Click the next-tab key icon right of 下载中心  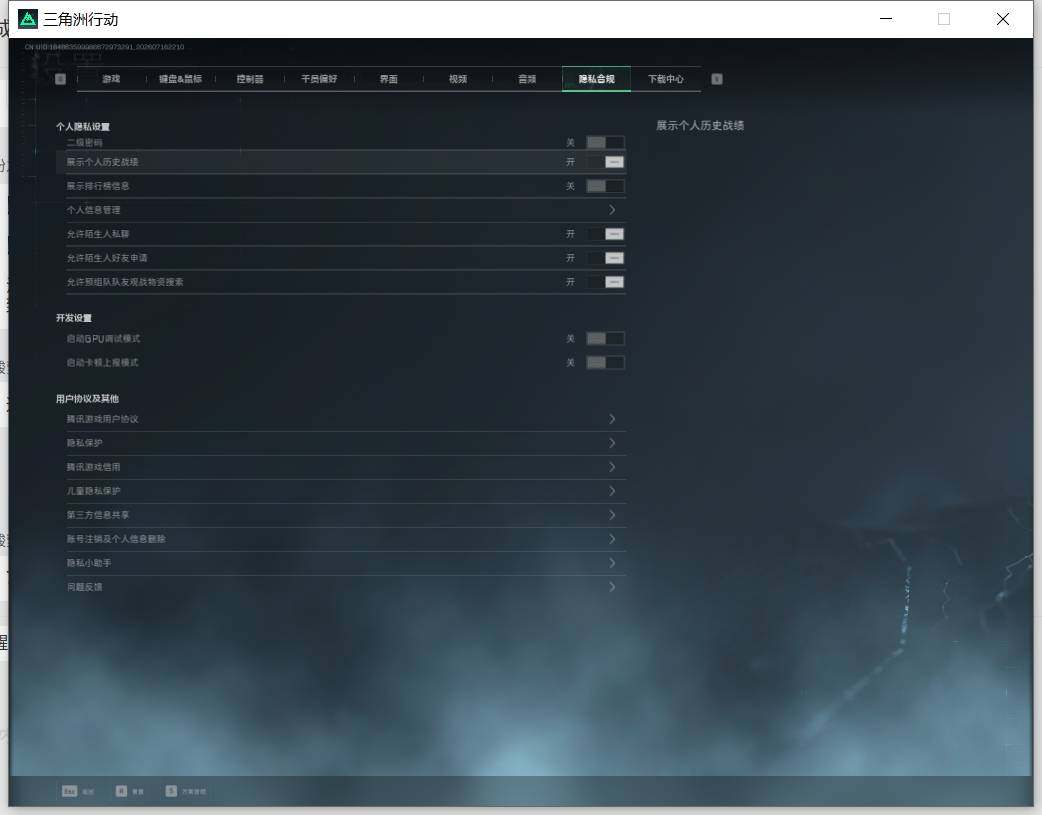coord(716,79)
